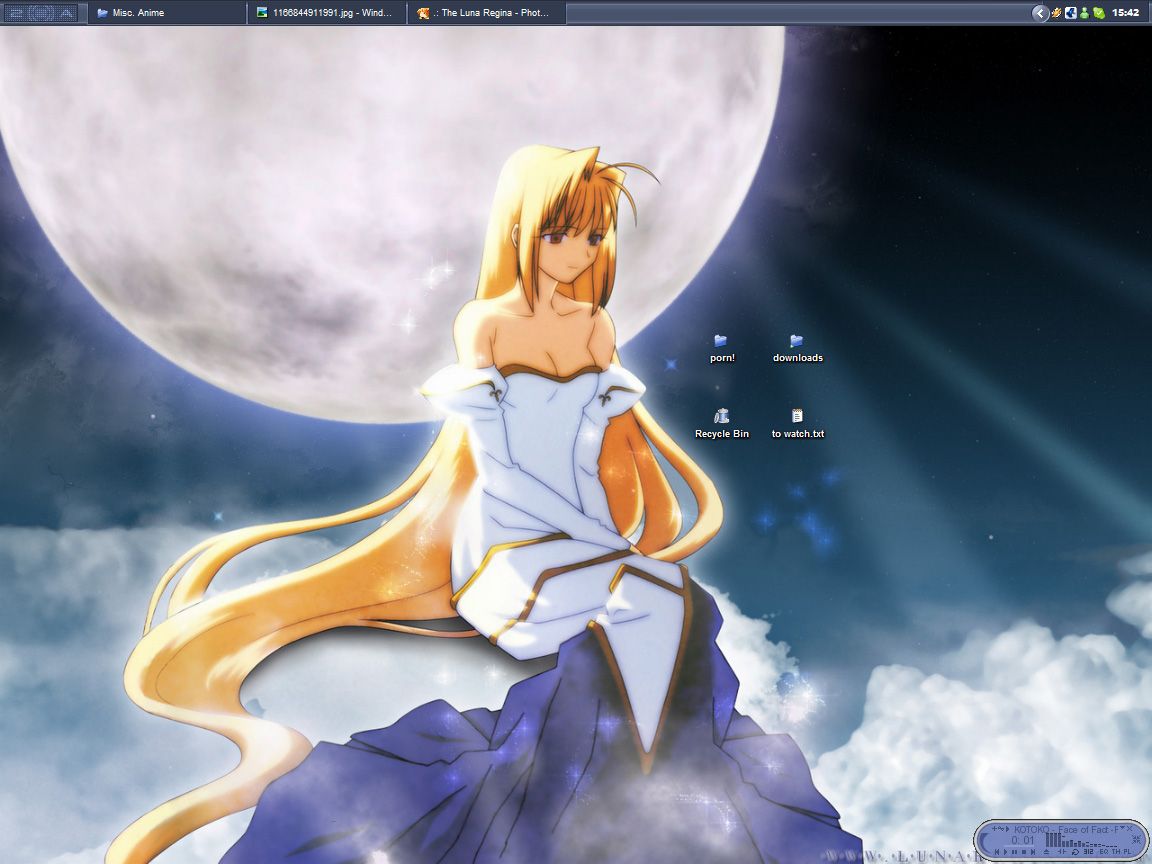Click the eject/open file button in player

[x=1046, y=852]
